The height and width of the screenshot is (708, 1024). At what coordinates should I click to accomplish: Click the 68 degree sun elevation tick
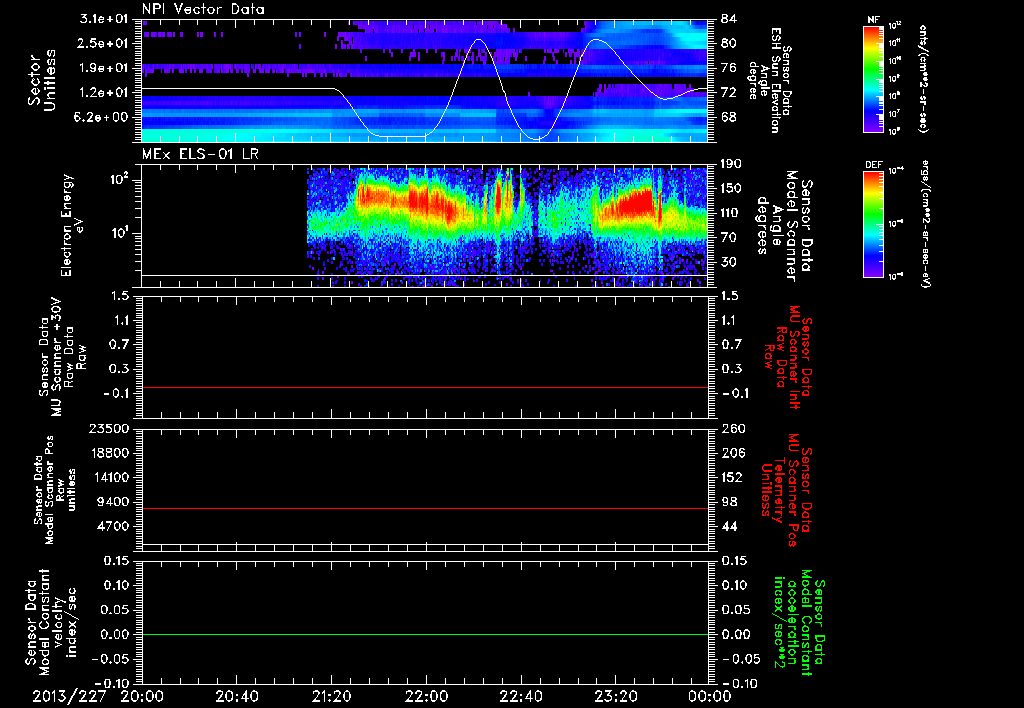729,118
